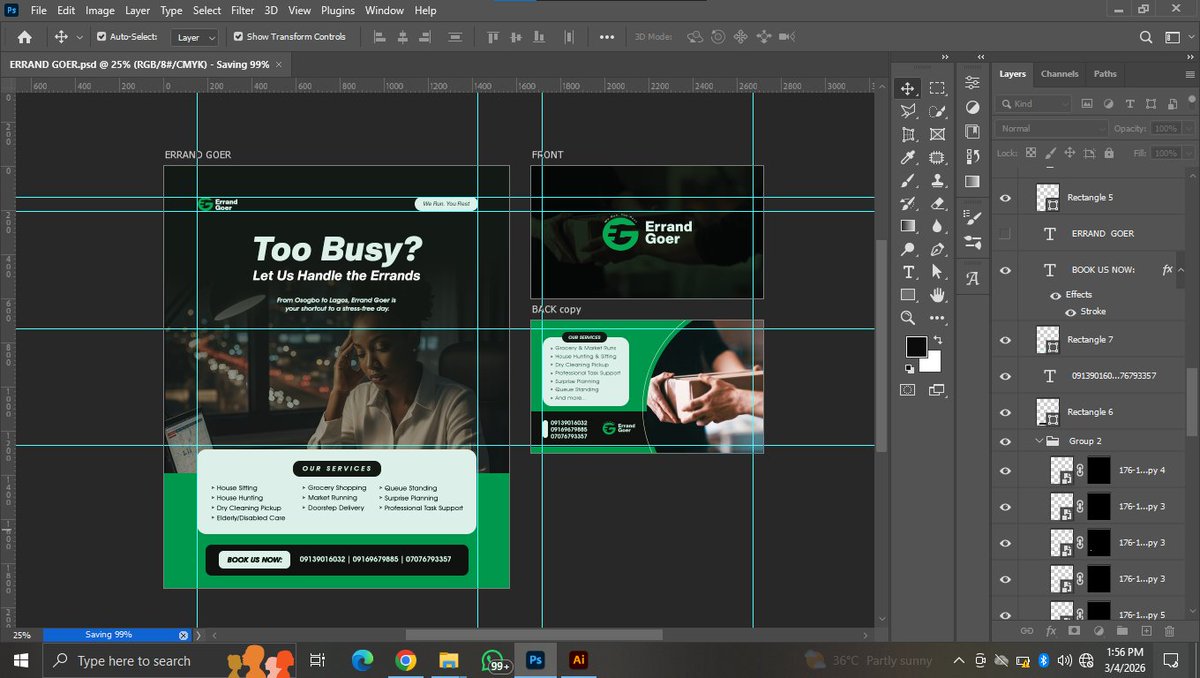Toggle Quick Mask mode
Screen dimensions: 1200x678
pos(908,390)
